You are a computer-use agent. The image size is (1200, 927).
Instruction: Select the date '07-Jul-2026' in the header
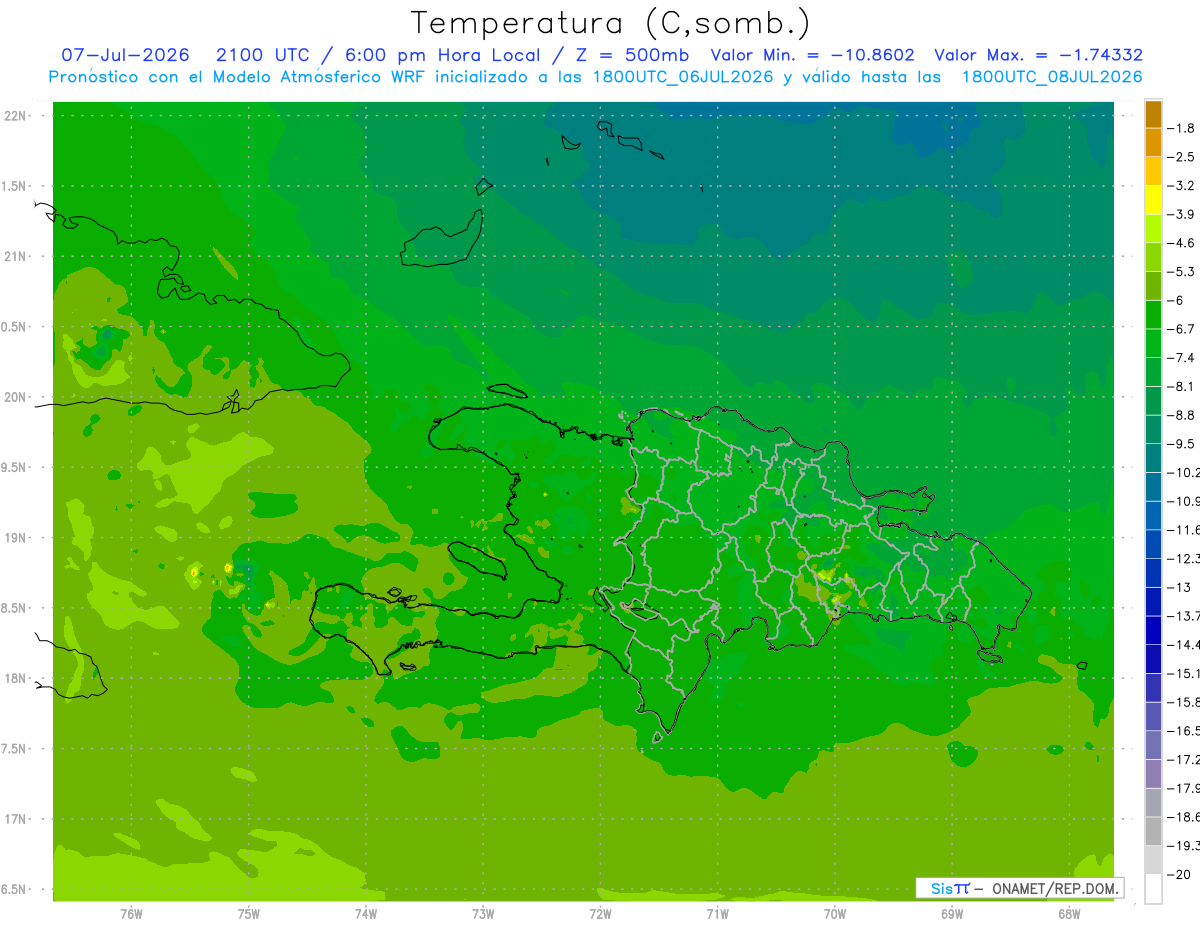coord(126,55)
